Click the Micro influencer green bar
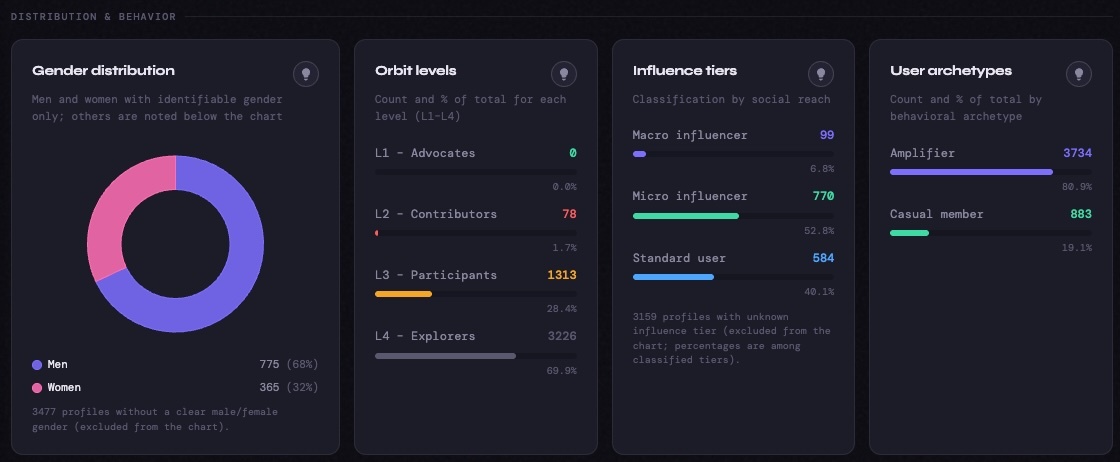 (686, 216)
